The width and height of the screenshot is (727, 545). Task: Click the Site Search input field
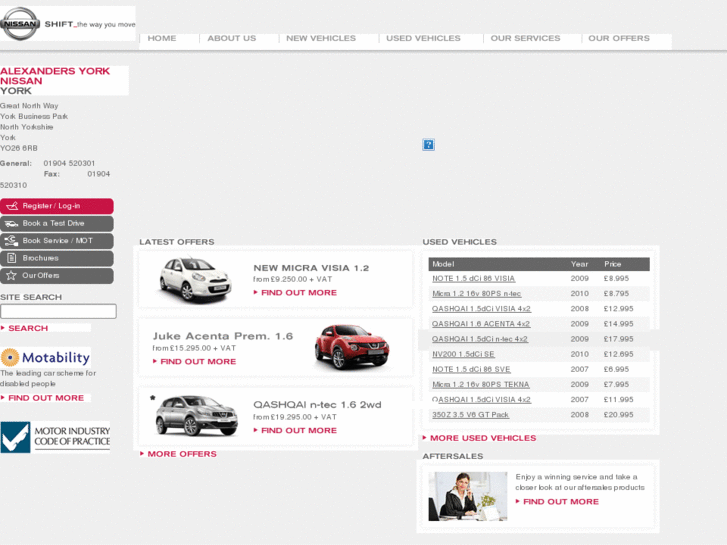[x=58, y=311]
